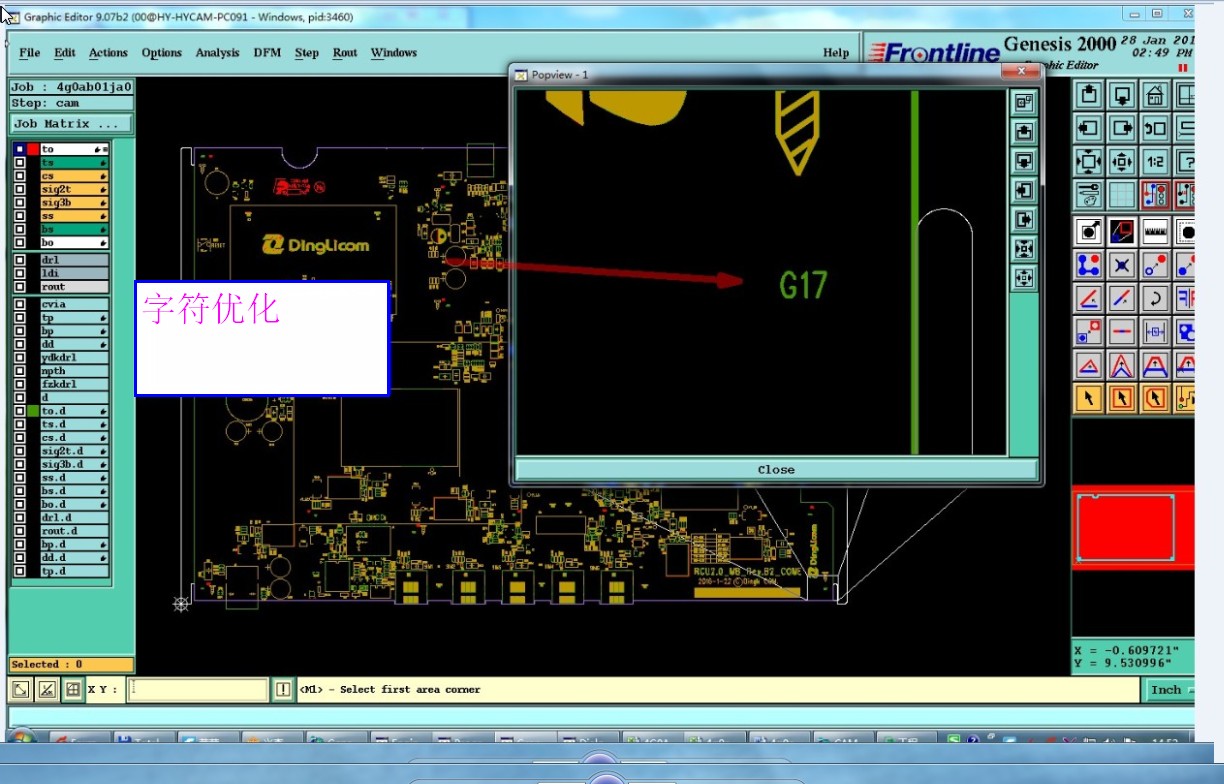The image size is (1224, 784).
Task: Click the red-bordered snap control icon
Action: pos(1154,194)
